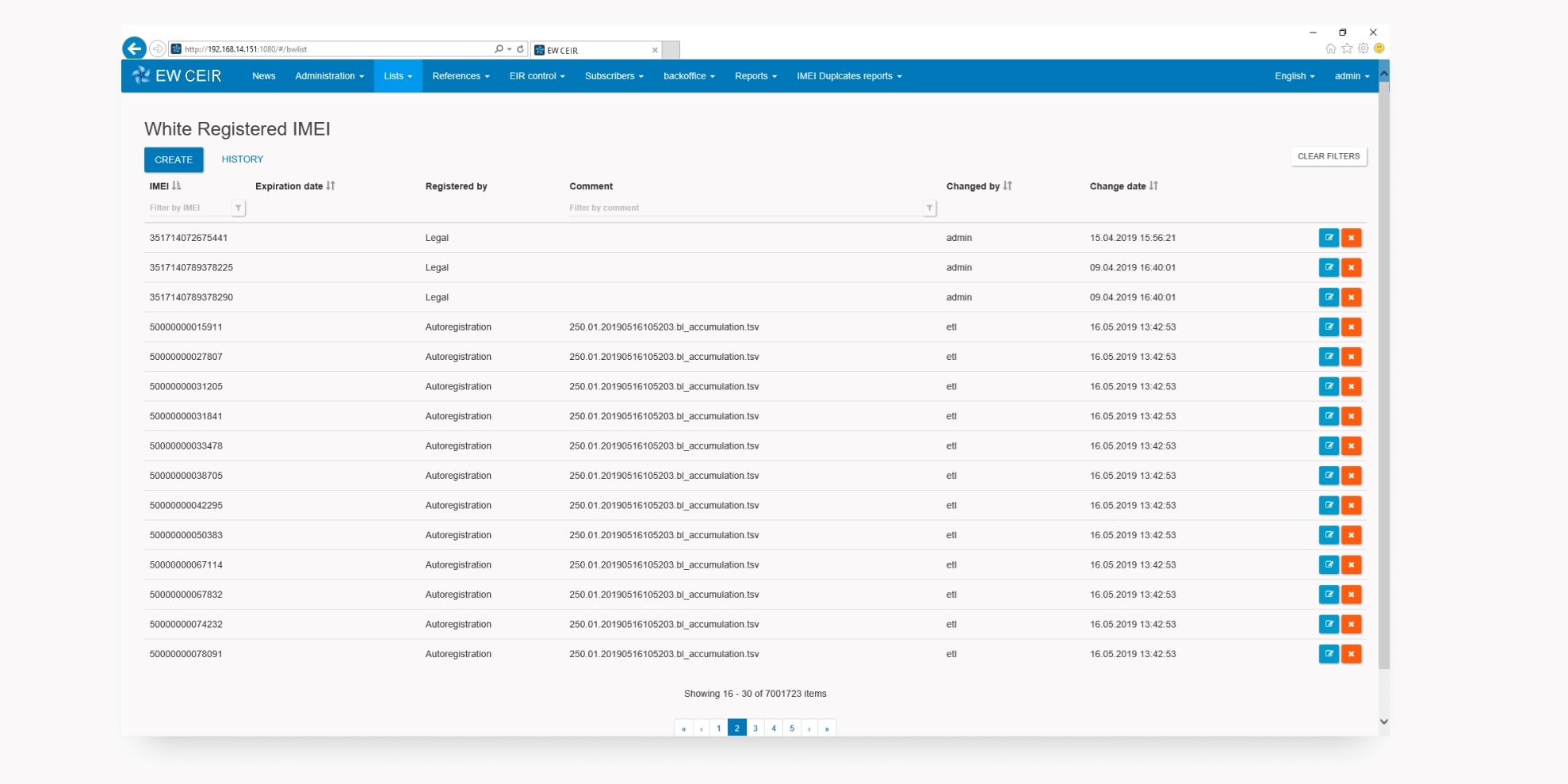Toggle sorting on Expiration date column
Viewport: 1568px width, 784px height.
click(x=331, y=186)
